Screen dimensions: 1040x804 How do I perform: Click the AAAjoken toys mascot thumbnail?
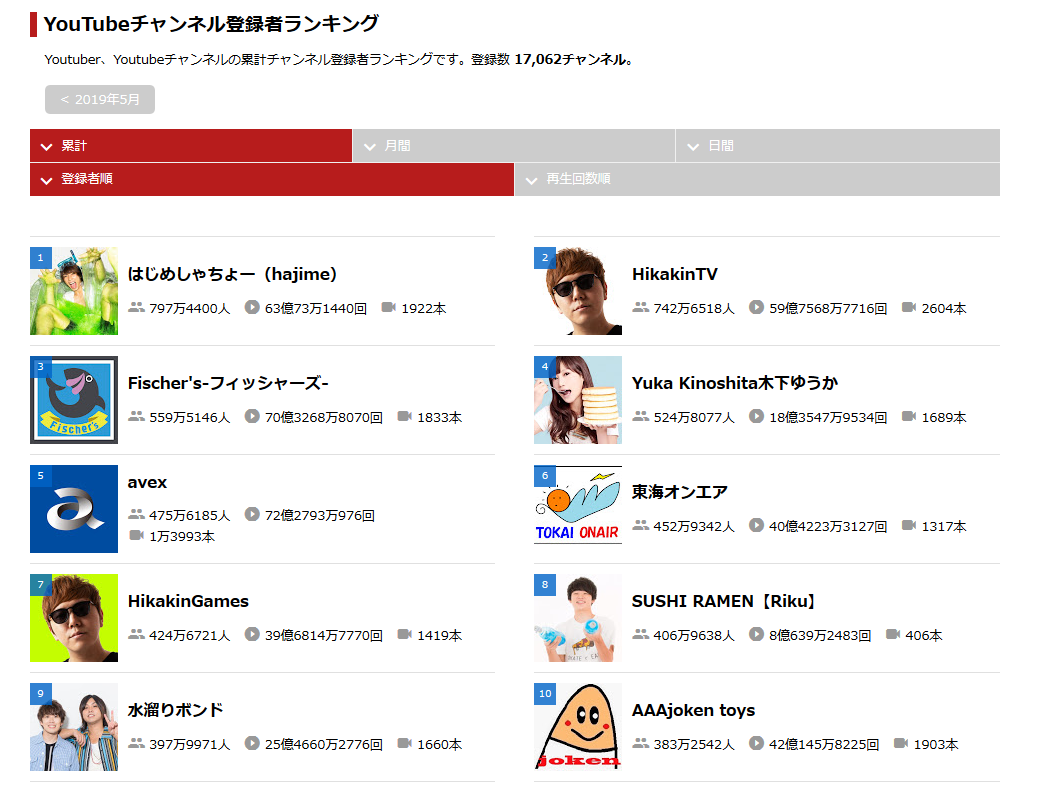pyautogui.click(x=578, y=726)
